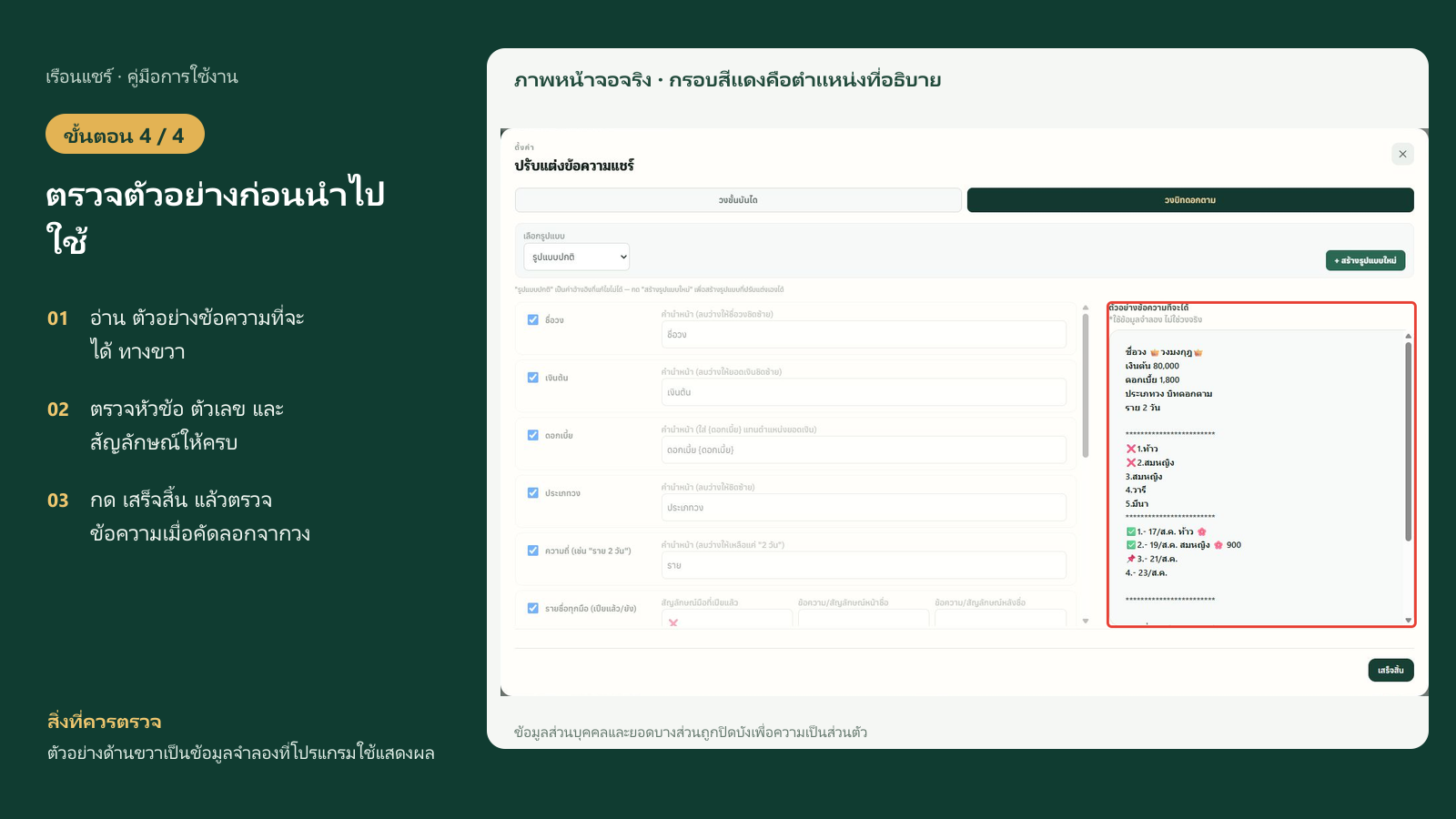1456x819 pixels.
Task: Click the + สร้างรูปแบบใหม่ button
Action: pos(1365,260)
